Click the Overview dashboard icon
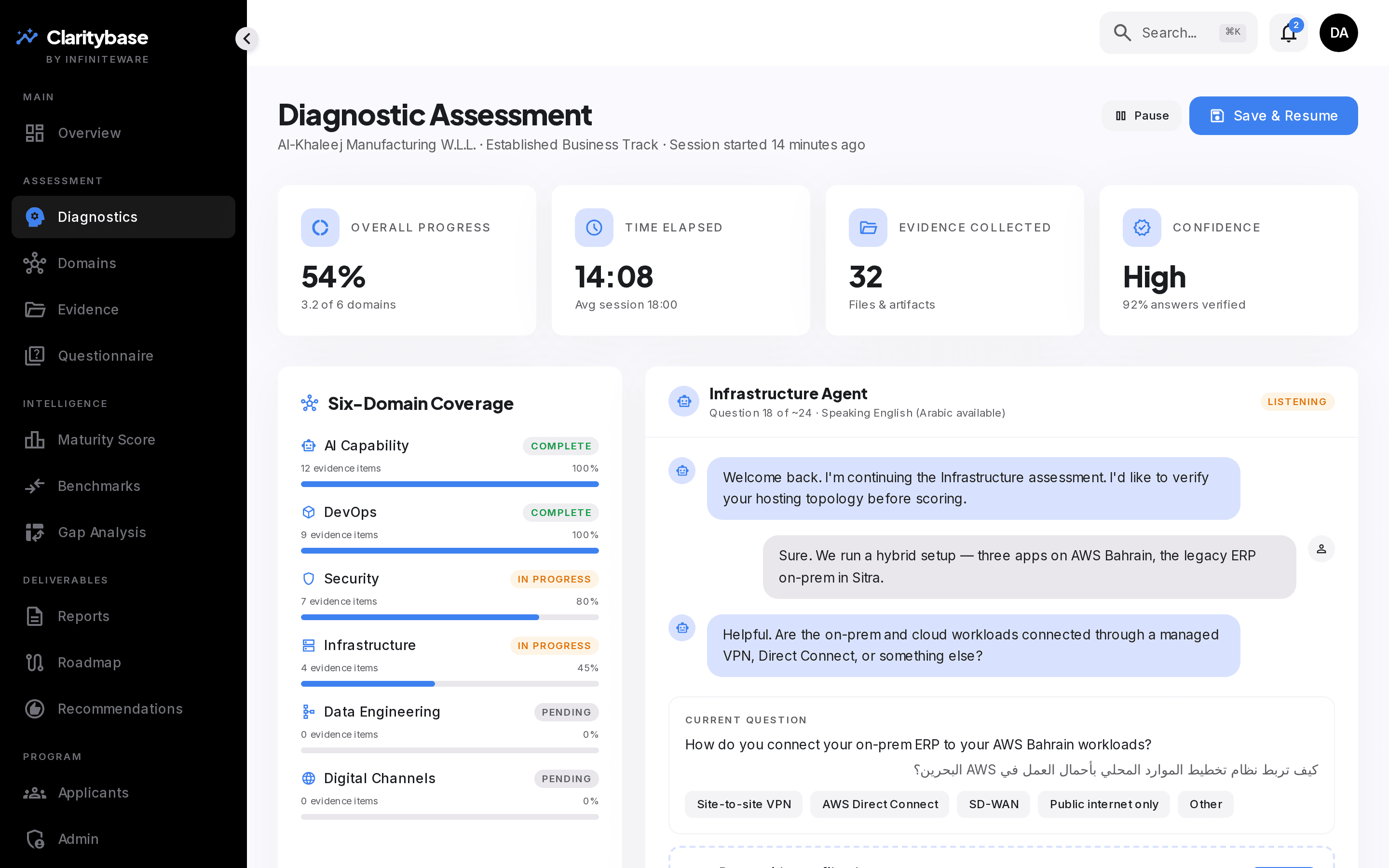The height and width of the screenshot is (868, 1389). (34, 133)
